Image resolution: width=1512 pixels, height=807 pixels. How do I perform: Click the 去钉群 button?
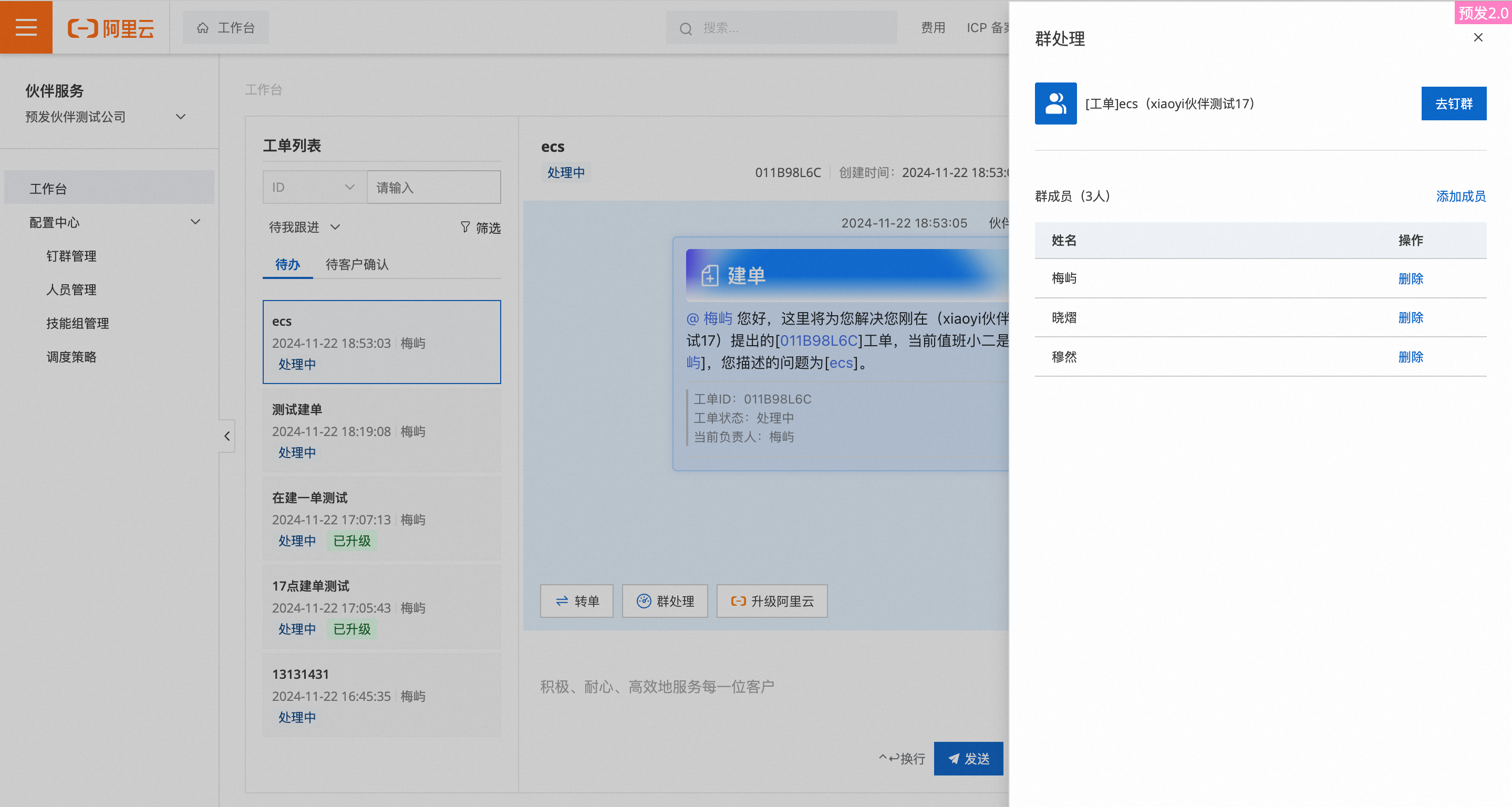click(1453, 104)
